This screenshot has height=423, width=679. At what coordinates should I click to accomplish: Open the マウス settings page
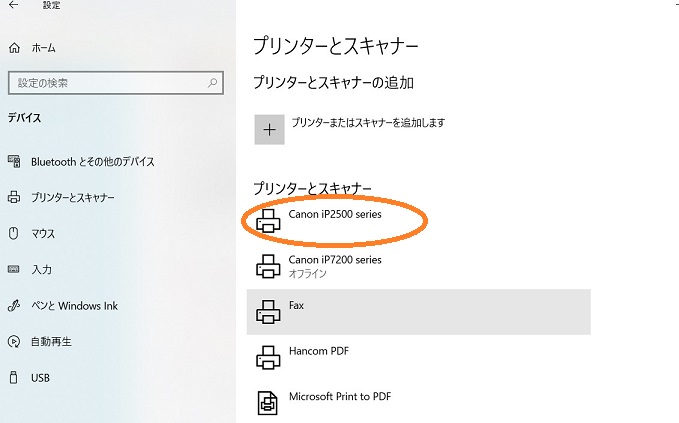pyautogui.click(x=43, y=233)
